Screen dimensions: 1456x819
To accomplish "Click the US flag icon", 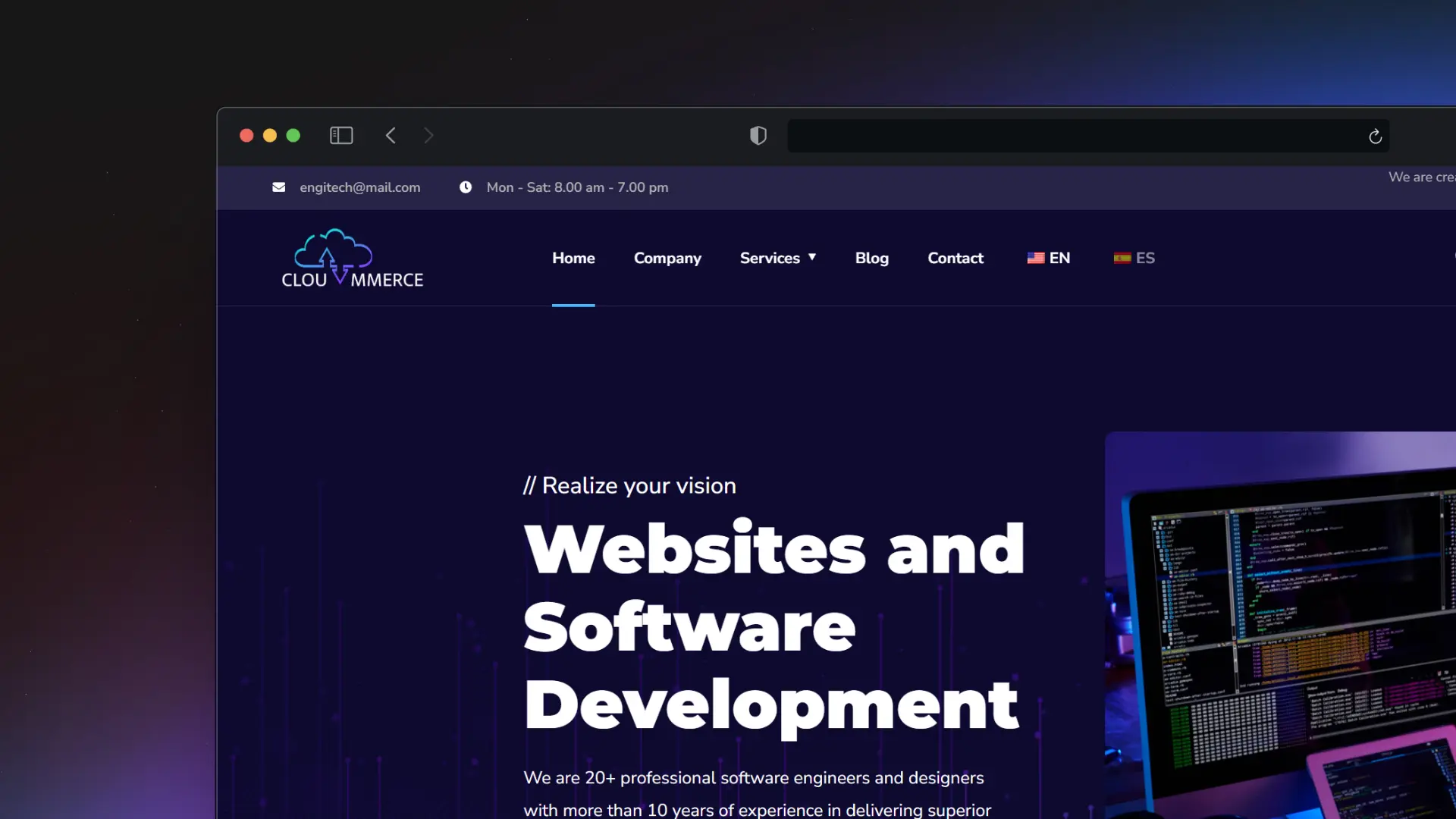I will click(x=1036, y=258).
